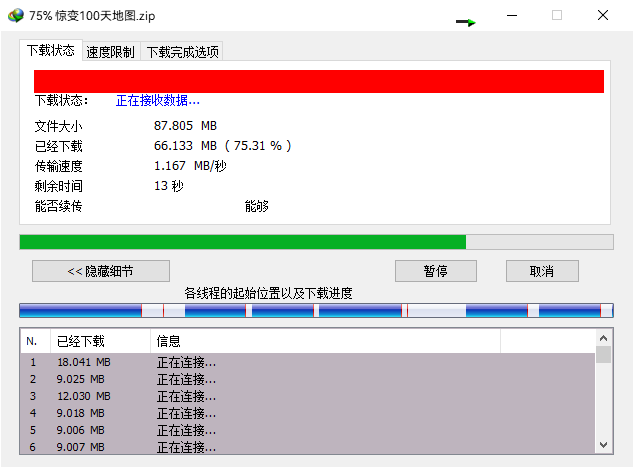Click the blue thread segments progress bar

point(316,310)
